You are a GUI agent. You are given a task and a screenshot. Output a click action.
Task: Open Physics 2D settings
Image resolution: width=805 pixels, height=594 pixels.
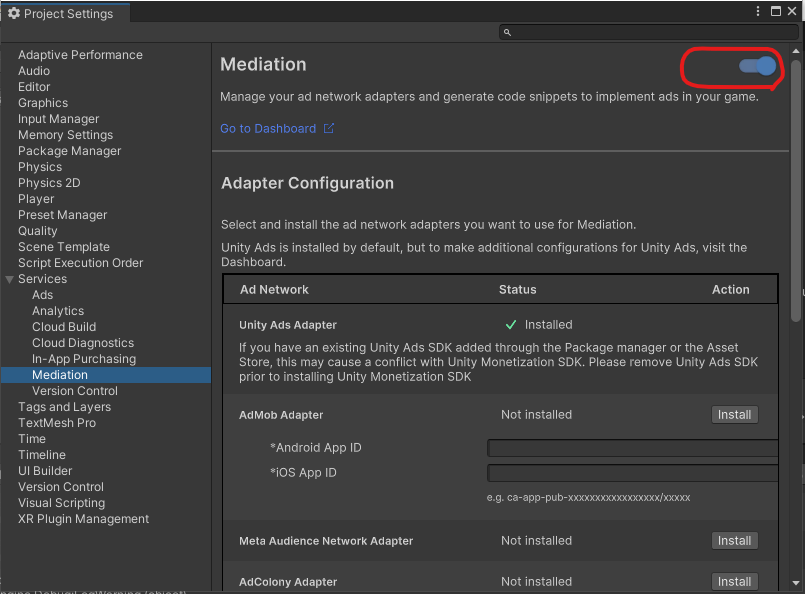[49, 183]
